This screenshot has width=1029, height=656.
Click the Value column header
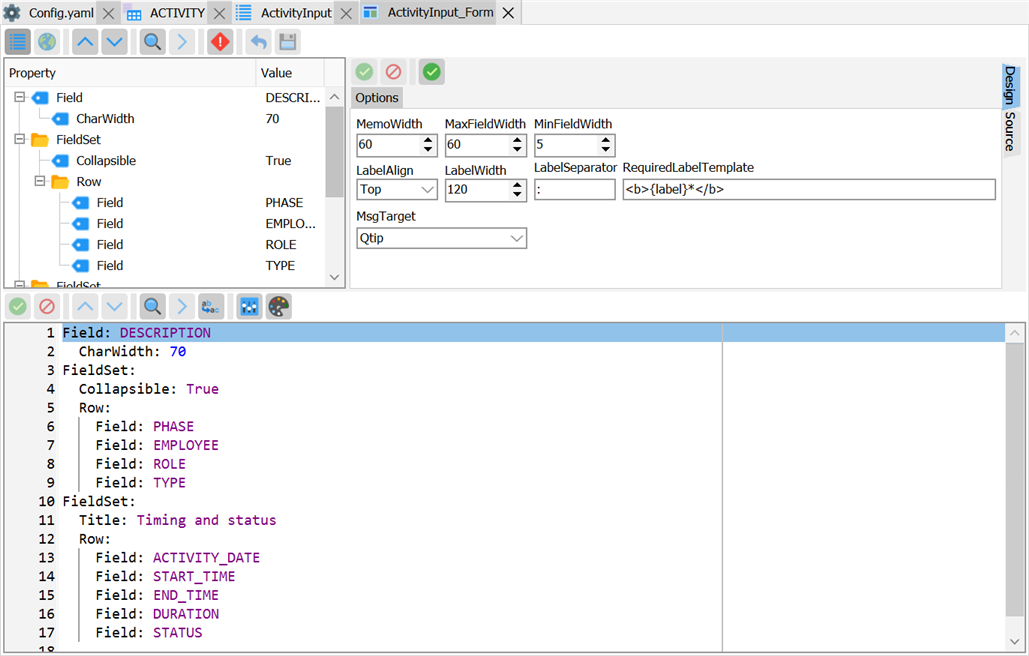pyautogui.click(x=289, y=73)
